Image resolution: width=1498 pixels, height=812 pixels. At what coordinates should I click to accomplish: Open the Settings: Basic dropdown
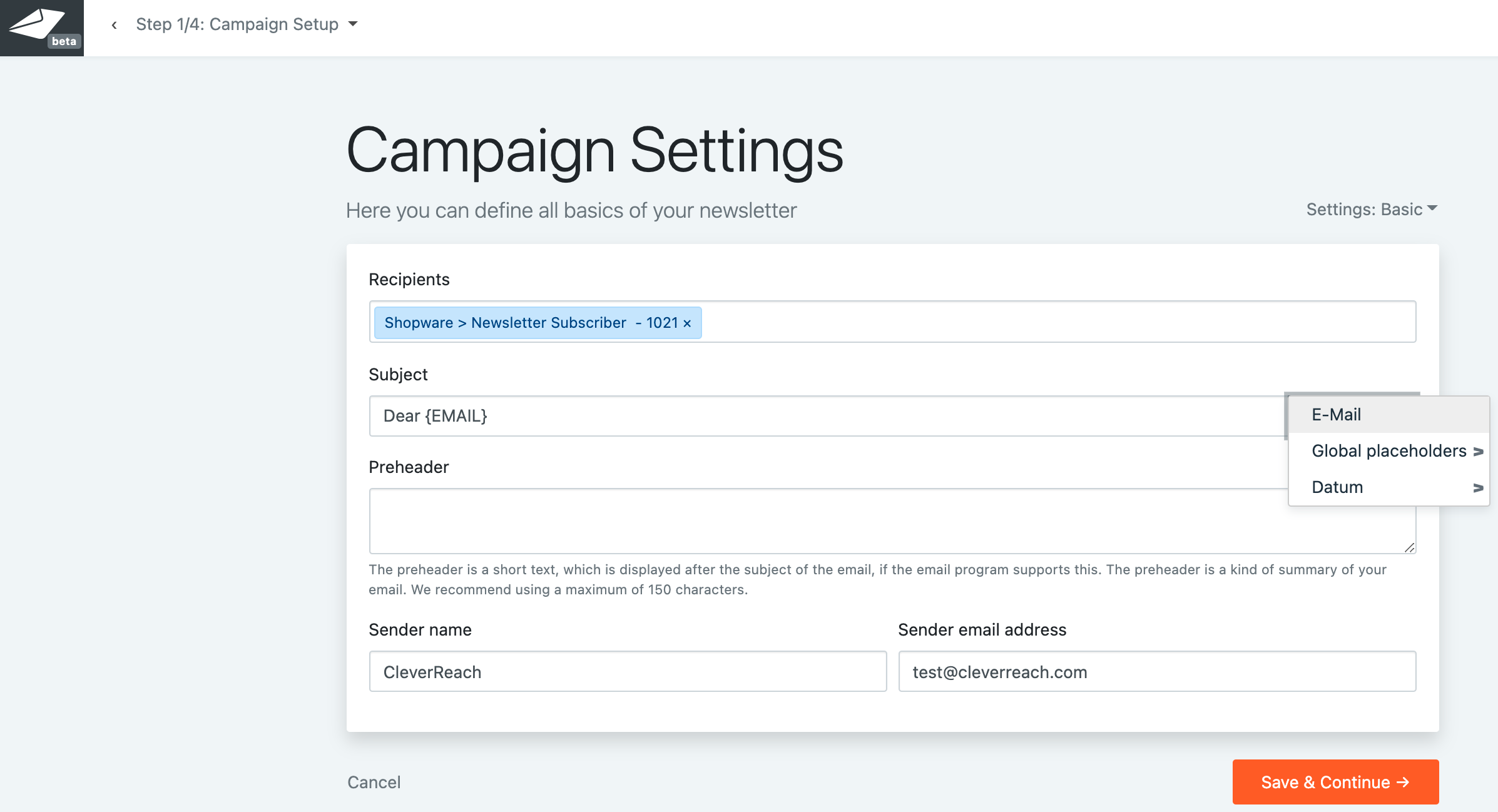[x=1372, y=209]
